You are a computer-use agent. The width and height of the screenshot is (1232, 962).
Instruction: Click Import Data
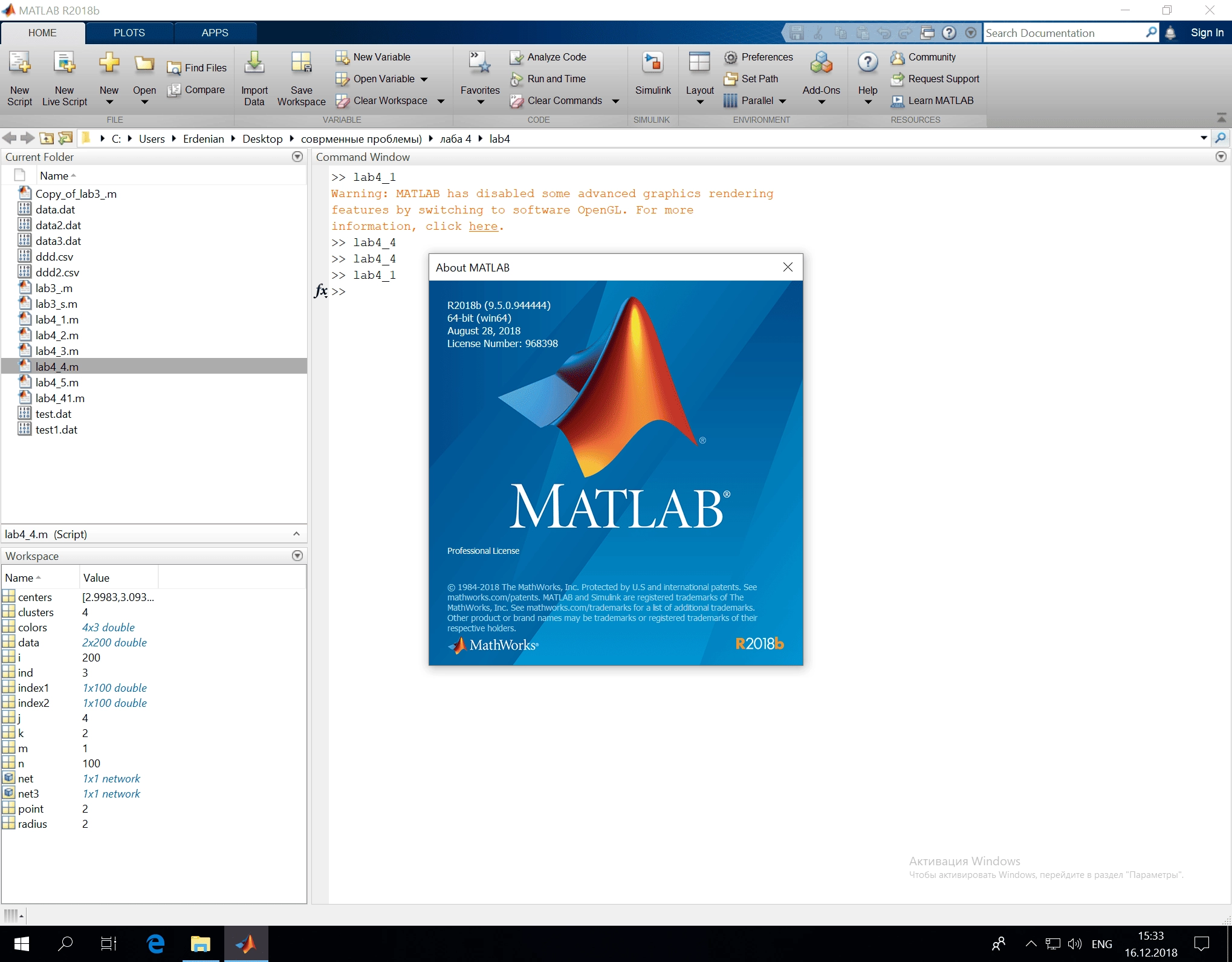(254, 79)
